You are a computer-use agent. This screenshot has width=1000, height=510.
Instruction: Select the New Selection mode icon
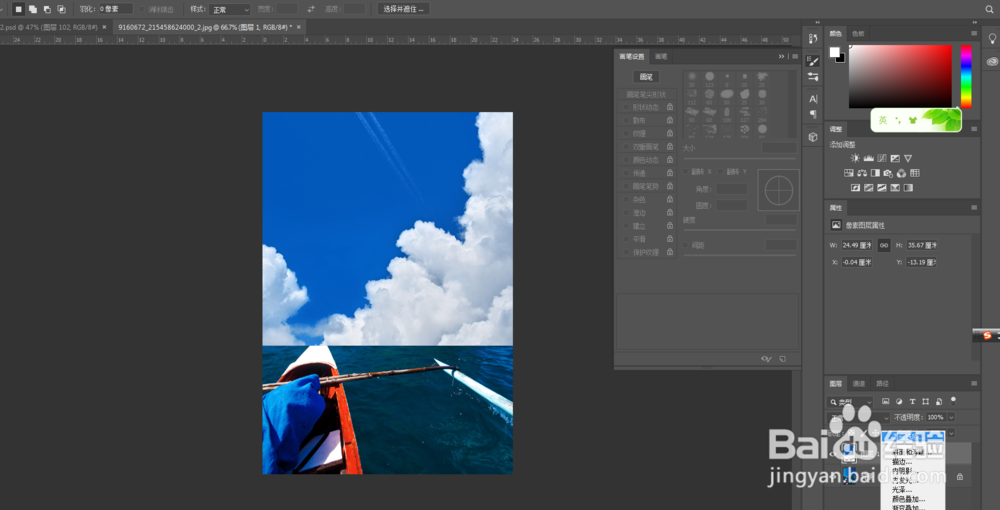[x=18, y=9]
